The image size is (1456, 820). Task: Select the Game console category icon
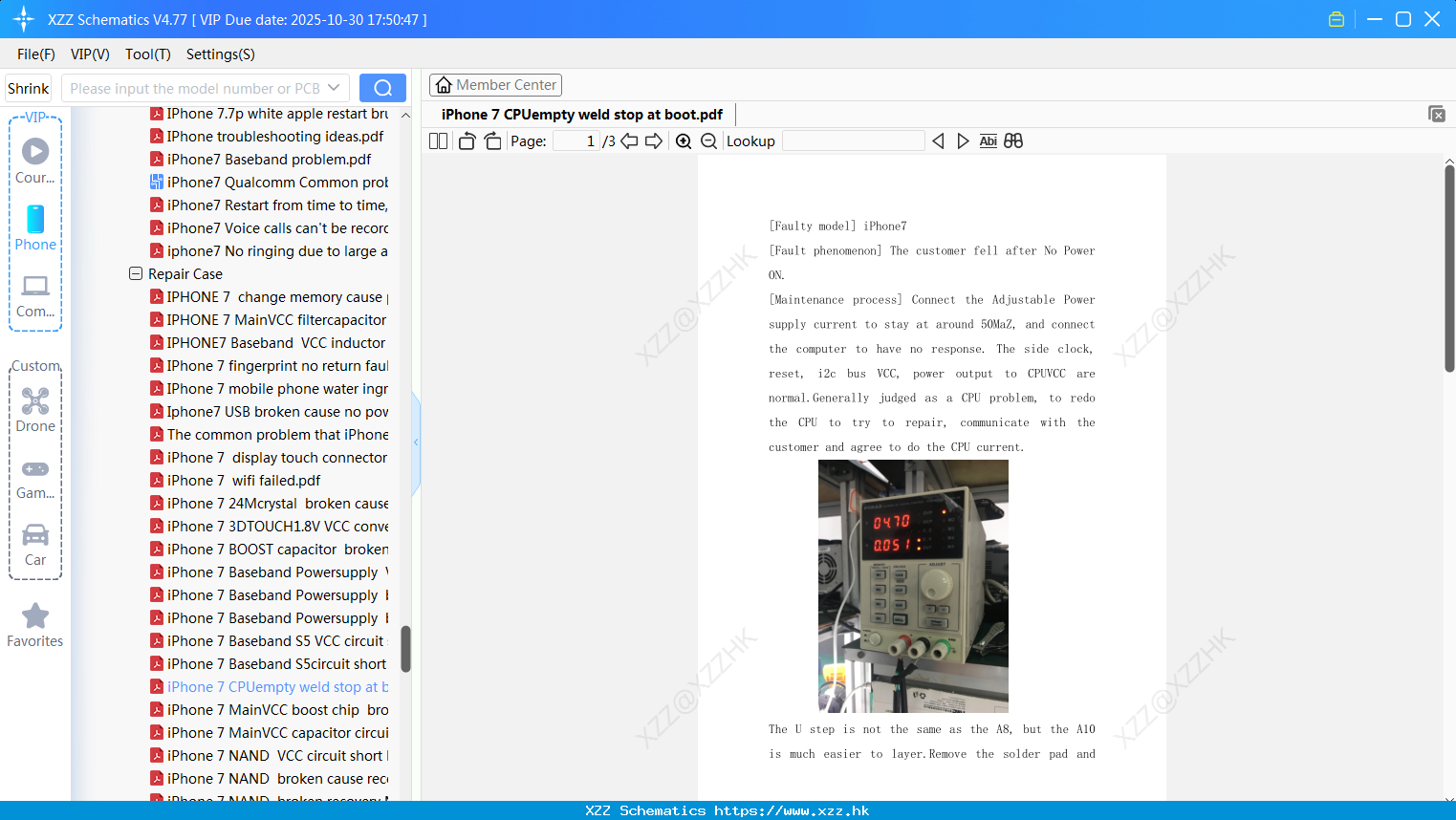[x=35, y=478]
